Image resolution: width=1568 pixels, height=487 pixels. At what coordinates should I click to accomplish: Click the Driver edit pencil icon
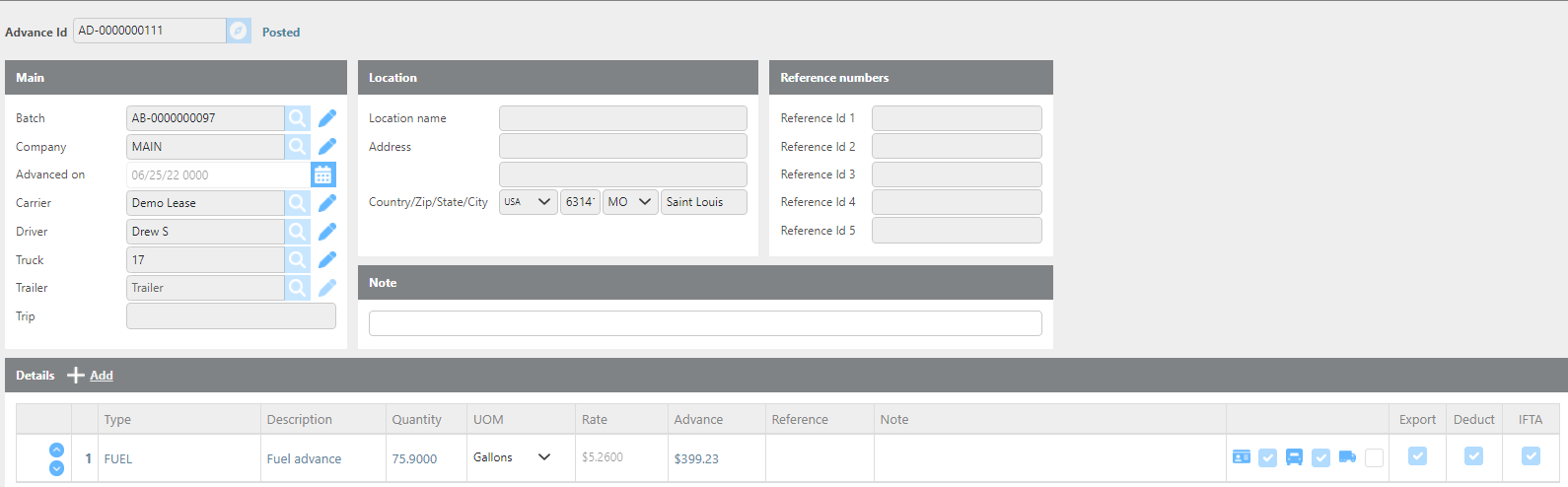(327, 232)
